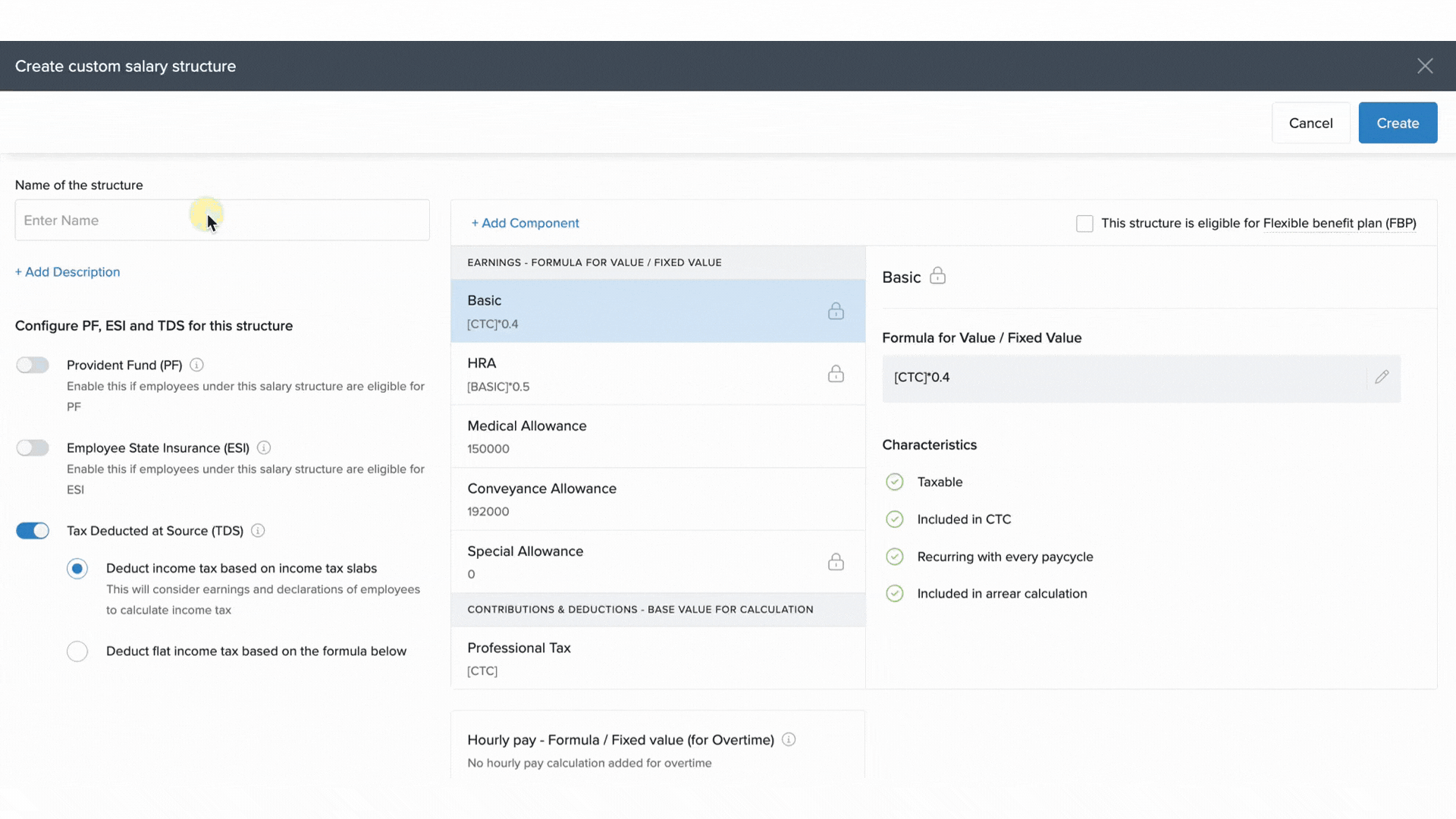Click the lock icon beside the Basic heading
Image resolution: width=1456 pixels, height=819 pixels.
(937, 276)
